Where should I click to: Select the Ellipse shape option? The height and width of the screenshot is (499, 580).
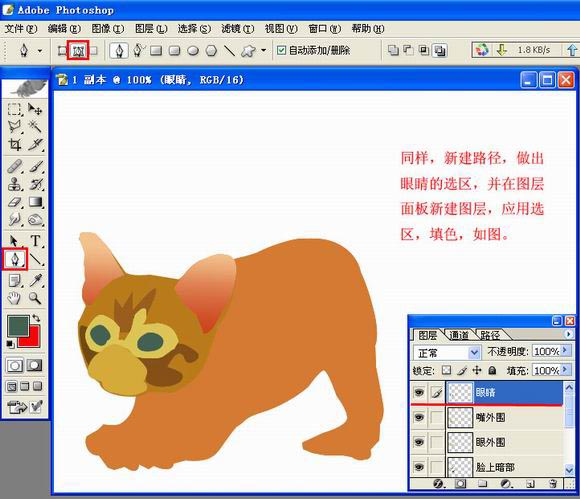click(x=193, y=51)
